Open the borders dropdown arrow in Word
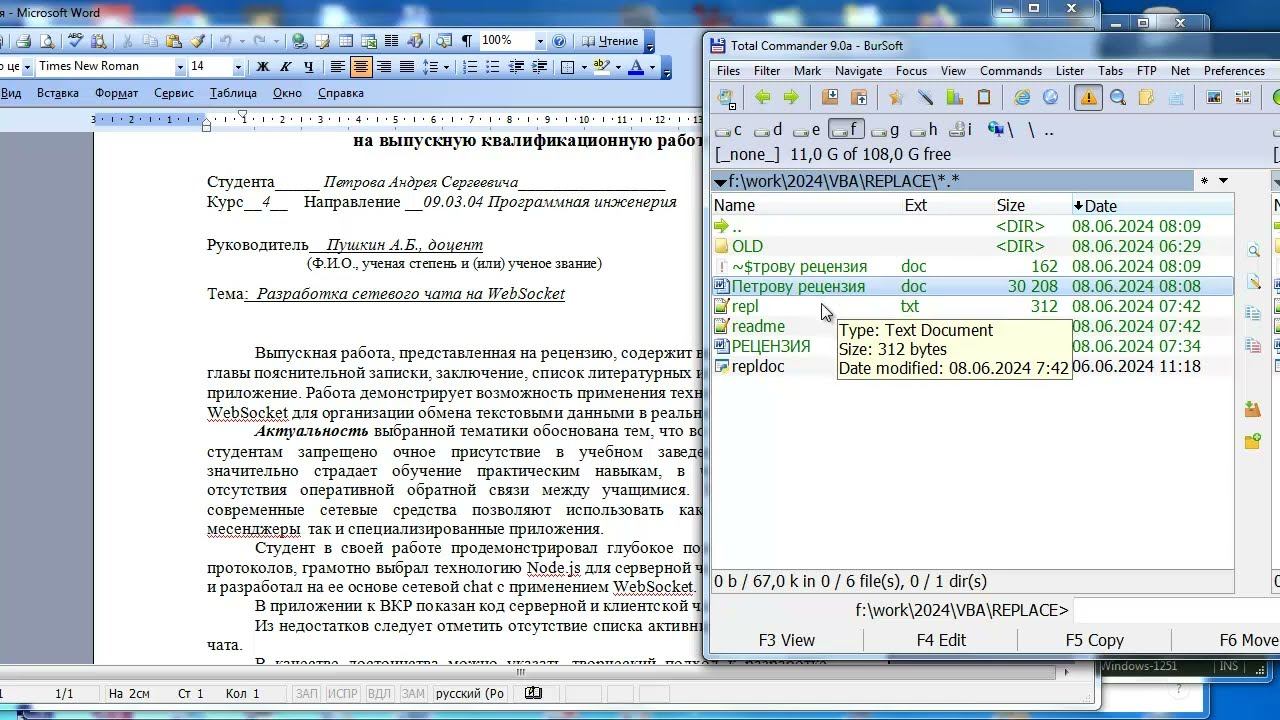 click(x=583, y=67)
